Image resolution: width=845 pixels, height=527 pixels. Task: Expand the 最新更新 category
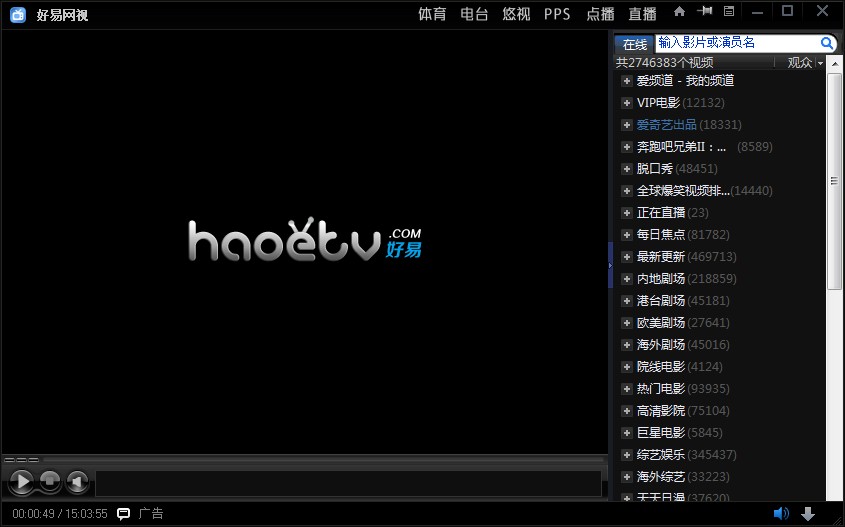[x=626, y=257]
